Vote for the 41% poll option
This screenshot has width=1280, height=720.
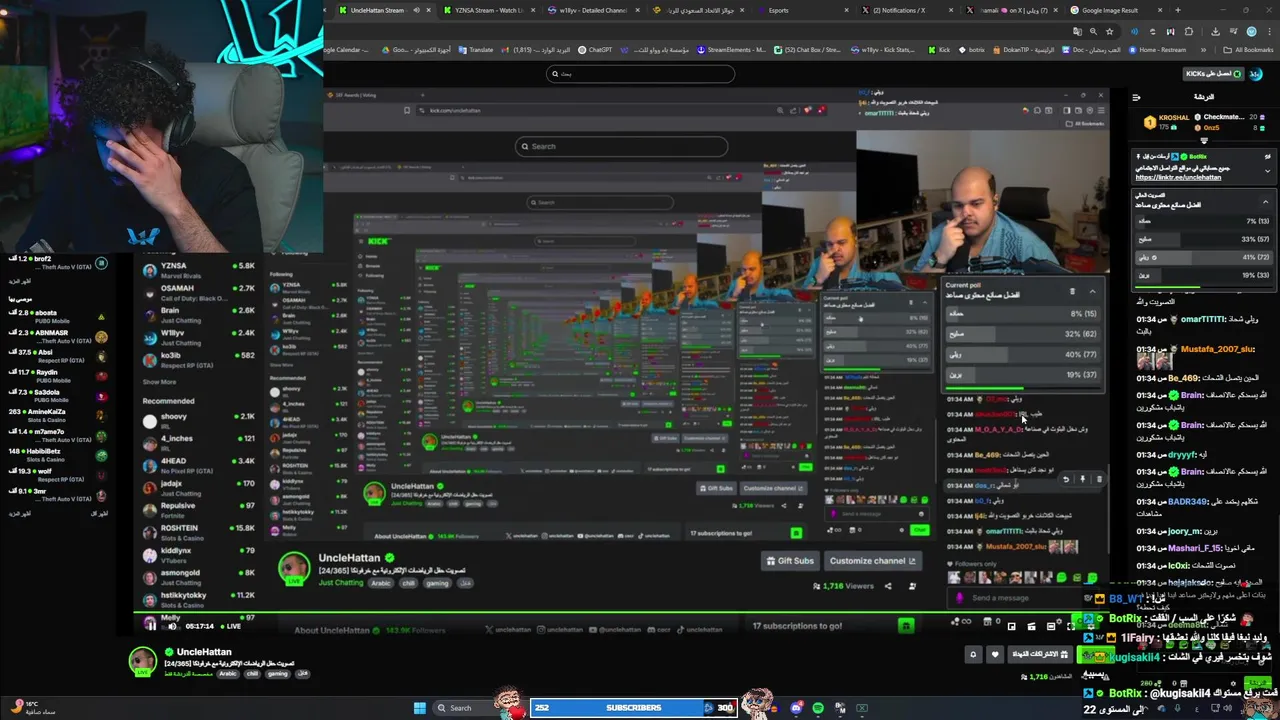tap(1202, 257)
